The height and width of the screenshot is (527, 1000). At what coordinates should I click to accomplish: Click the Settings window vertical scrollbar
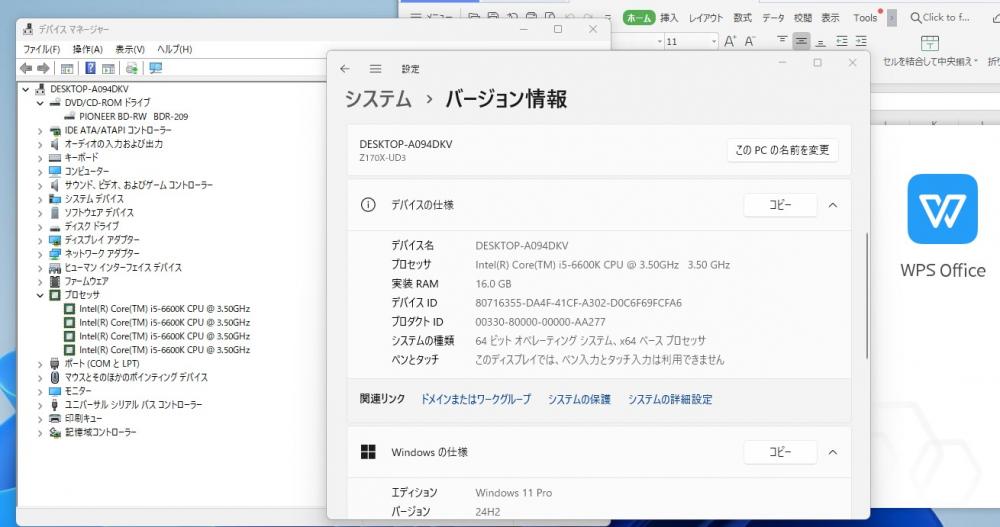[866, 295]
